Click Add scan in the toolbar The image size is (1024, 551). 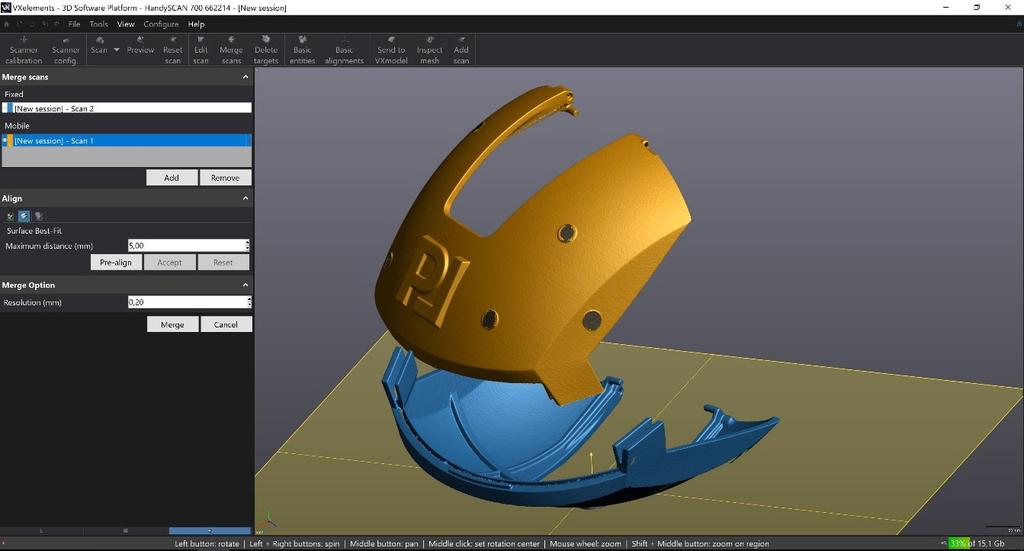pyautogui.click(x=461, y=50)
